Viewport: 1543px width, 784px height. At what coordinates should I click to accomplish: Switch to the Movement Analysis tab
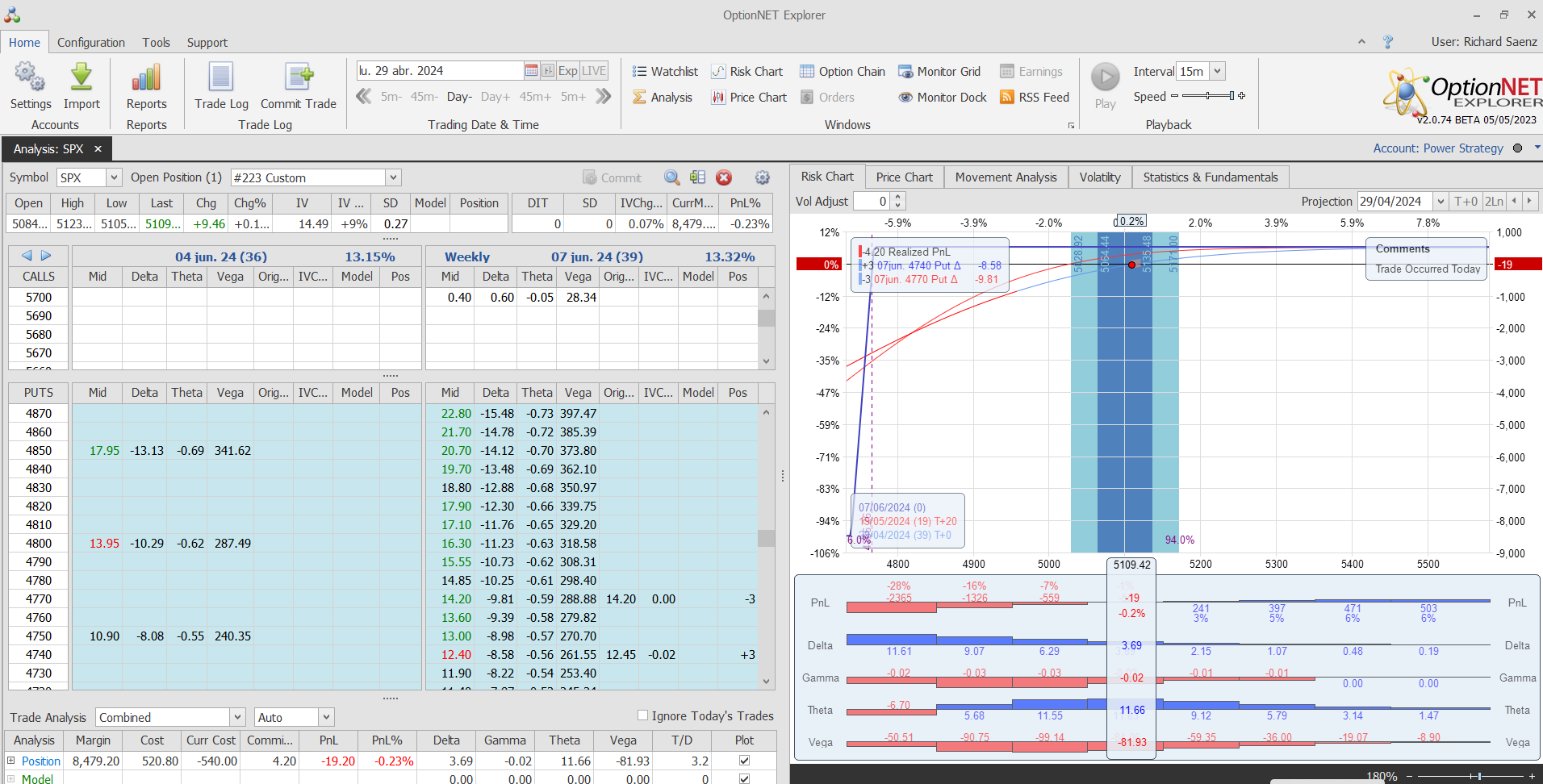click(x=1006, y=177)
